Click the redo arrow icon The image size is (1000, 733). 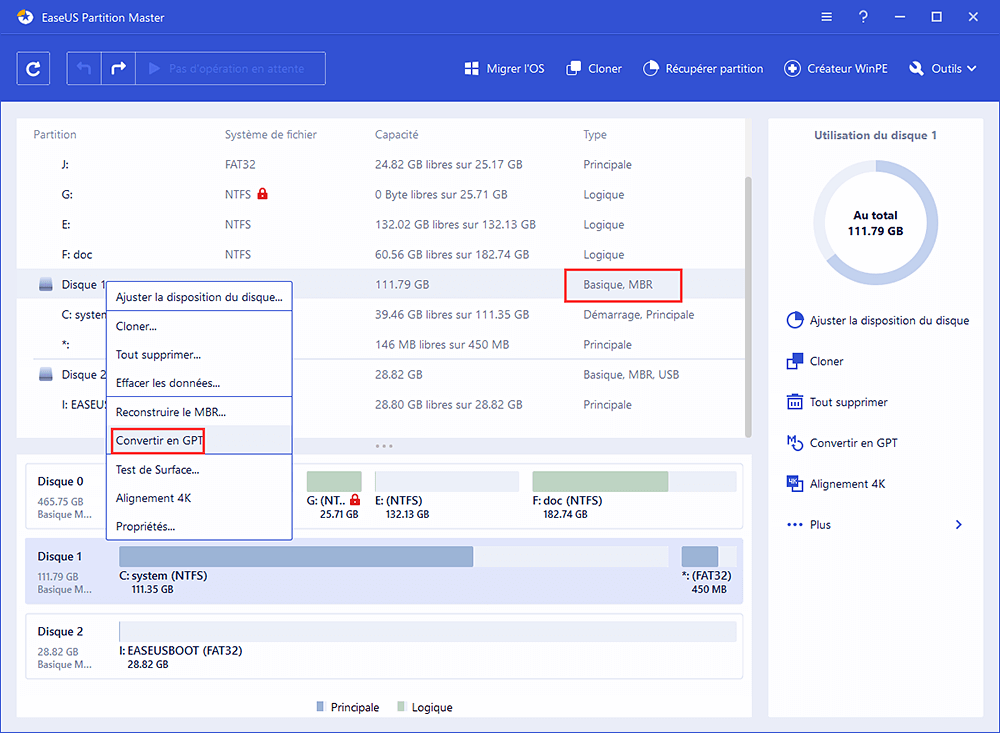[118, 69]
